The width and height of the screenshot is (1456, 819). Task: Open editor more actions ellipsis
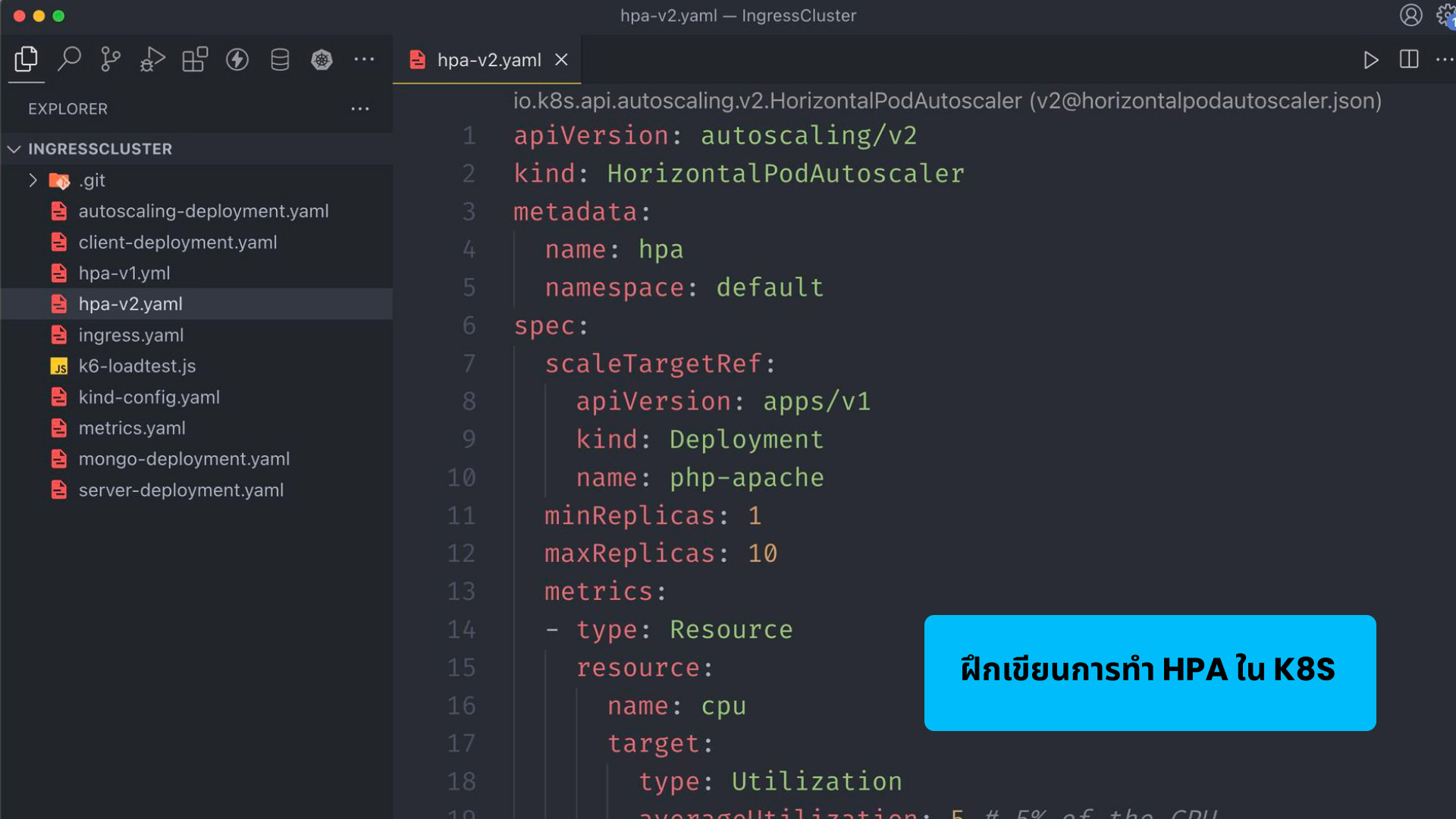(1445, 59)
